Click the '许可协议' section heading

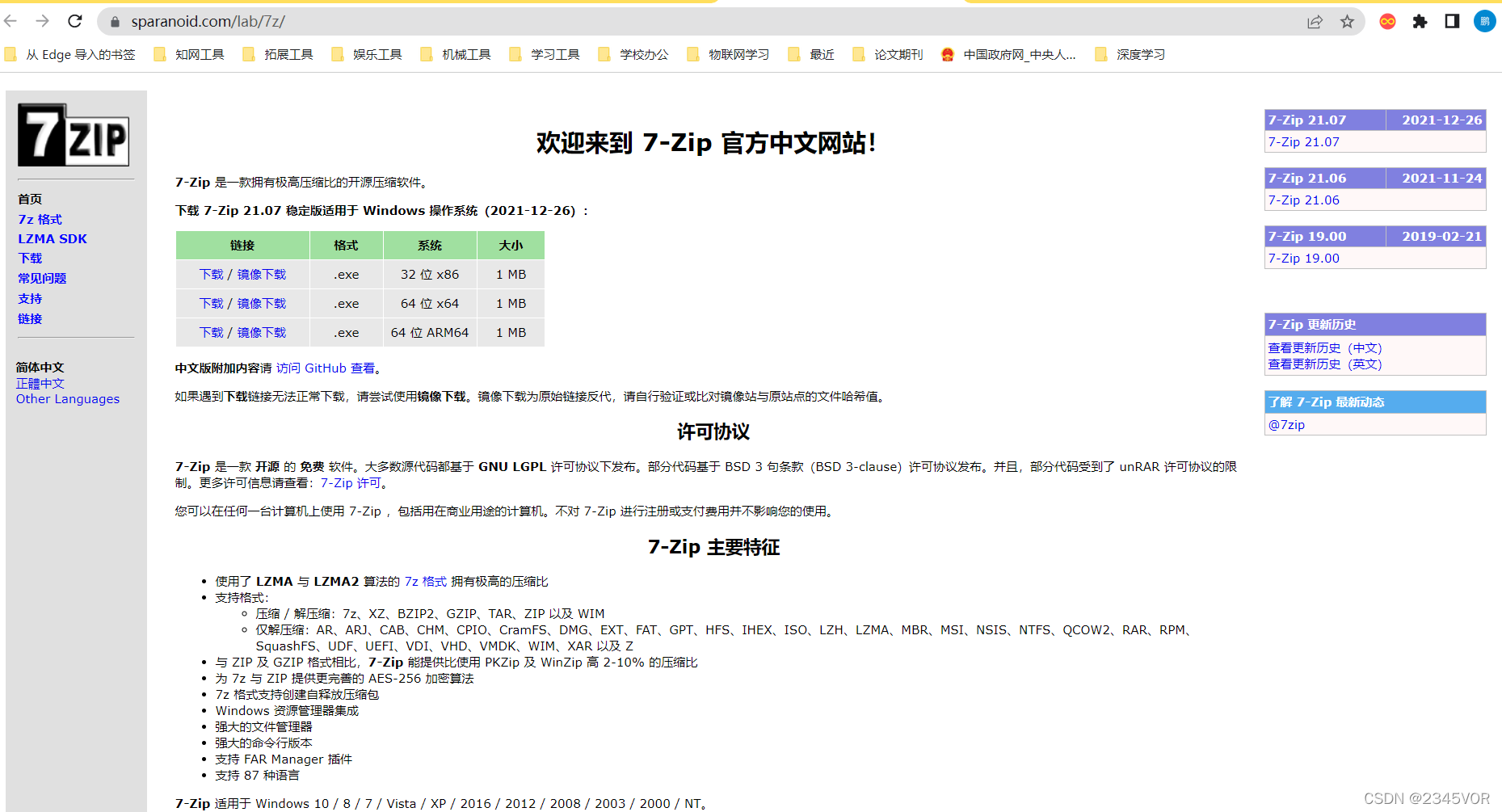click(x=713, y=431)
